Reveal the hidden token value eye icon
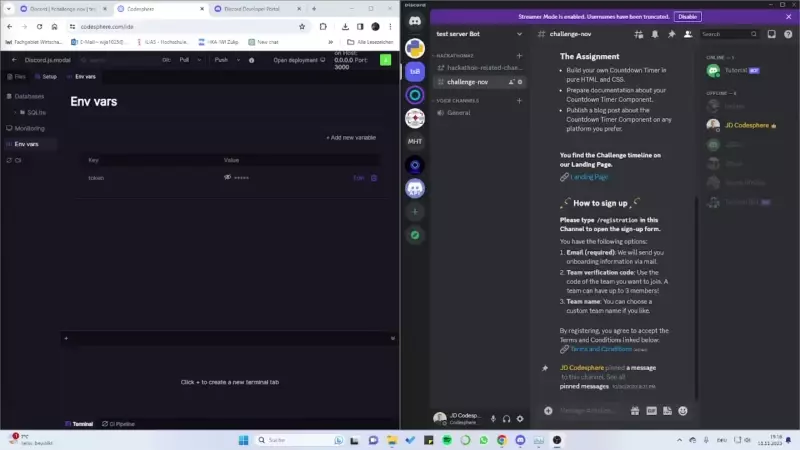The height and width of the screenshot is (450, 800). (x=228, y=178)
